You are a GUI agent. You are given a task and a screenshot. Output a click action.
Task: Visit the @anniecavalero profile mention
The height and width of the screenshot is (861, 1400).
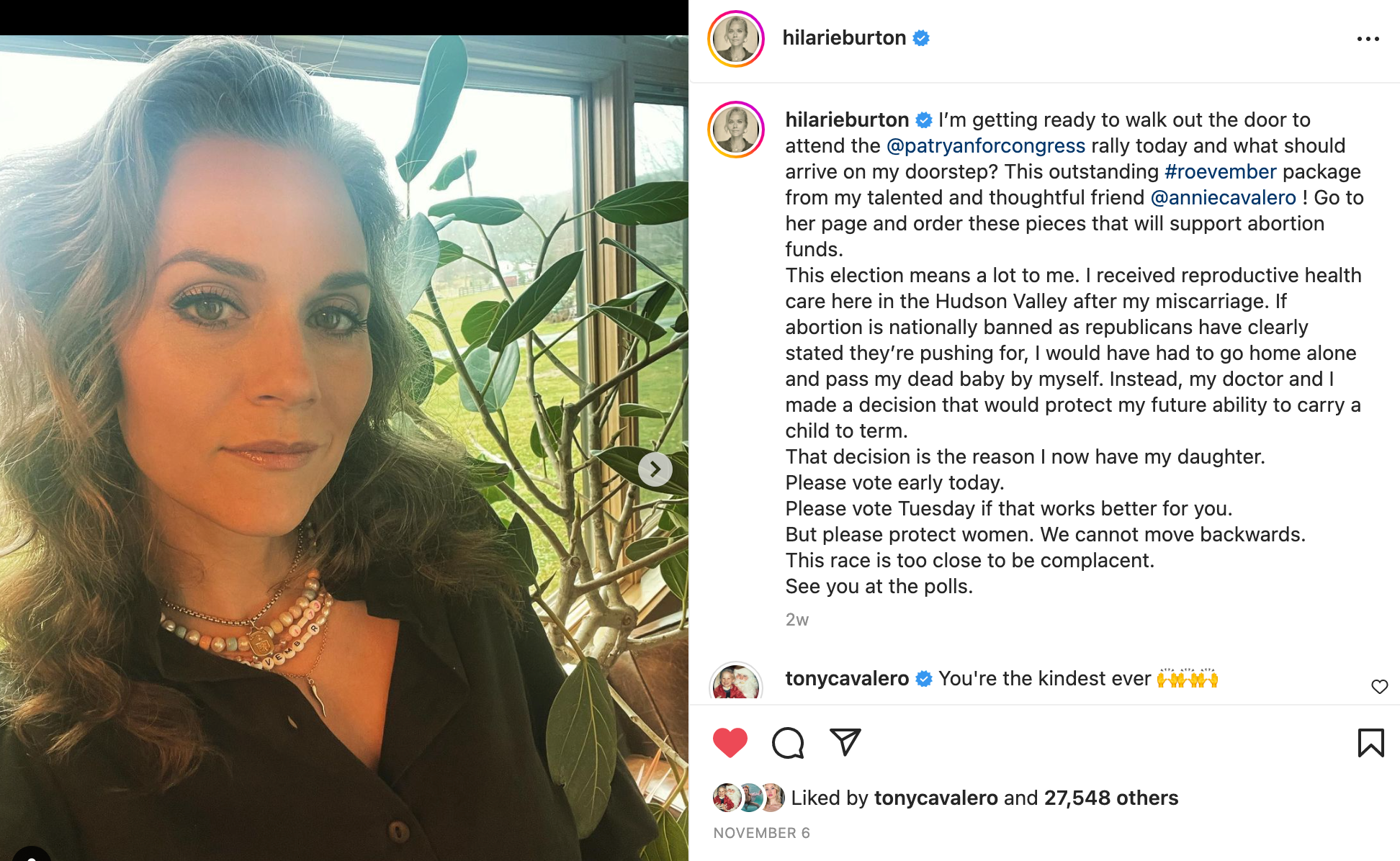(1223, 197)
